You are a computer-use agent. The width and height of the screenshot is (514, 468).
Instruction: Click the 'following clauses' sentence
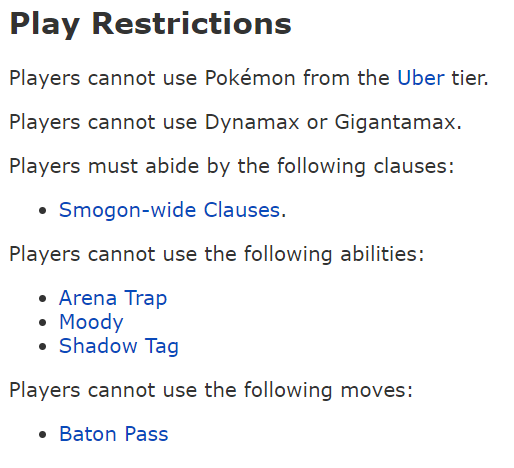pyautogui.click(x=232, y=166)
